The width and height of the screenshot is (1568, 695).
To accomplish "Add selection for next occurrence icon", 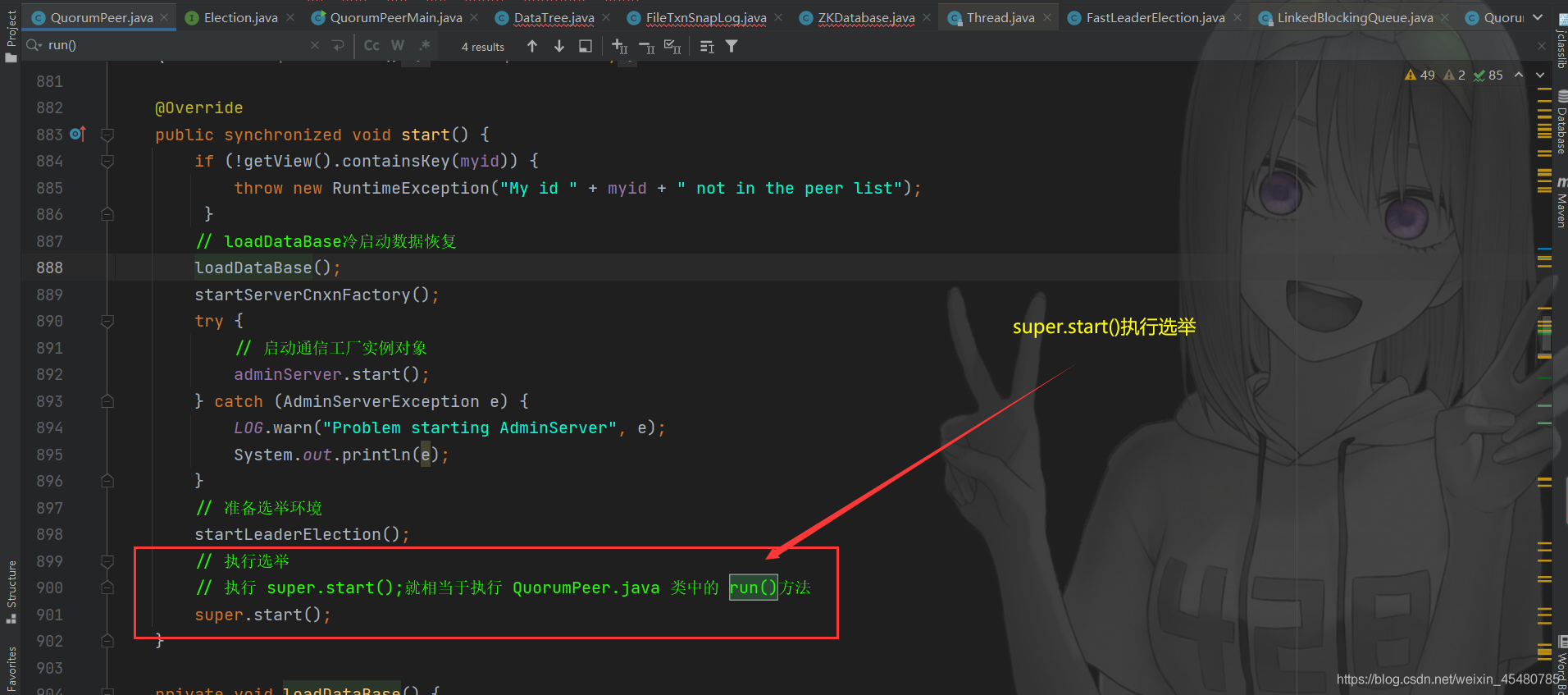I will coord(620,47).
